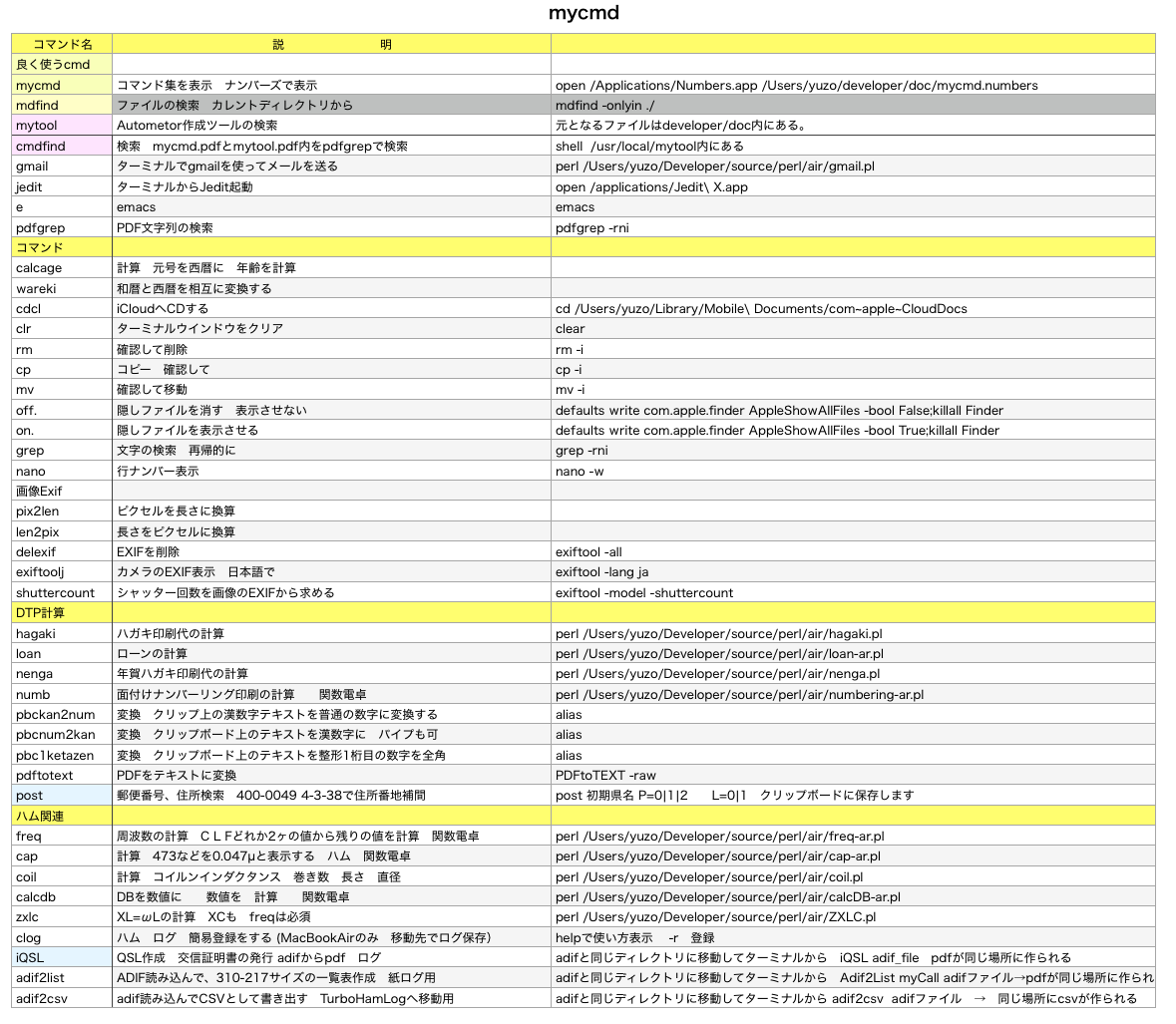The image size is (1176, 1024).
Task: Click the 画像Exif section label cell
Action: pyautogui.click(x=62, y=491)
